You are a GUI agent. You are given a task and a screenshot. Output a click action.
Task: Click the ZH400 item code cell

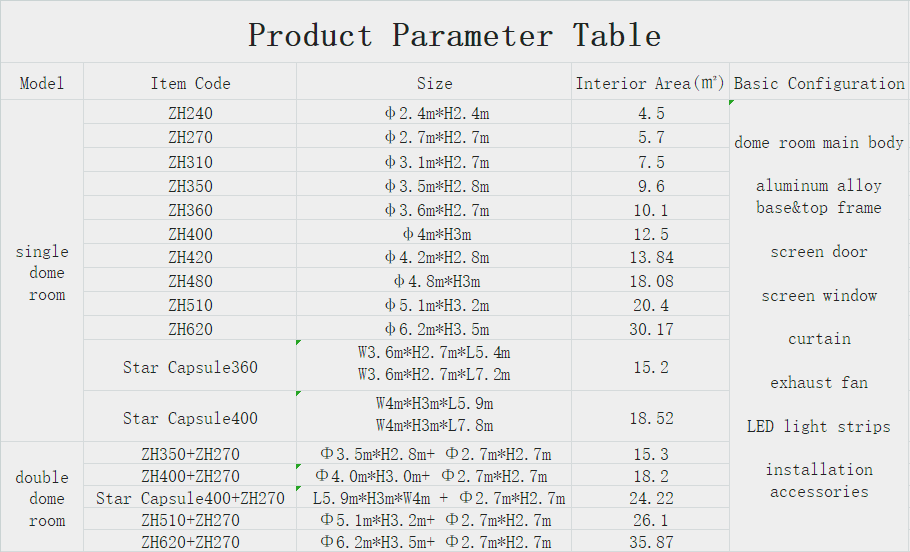point(190,233)
